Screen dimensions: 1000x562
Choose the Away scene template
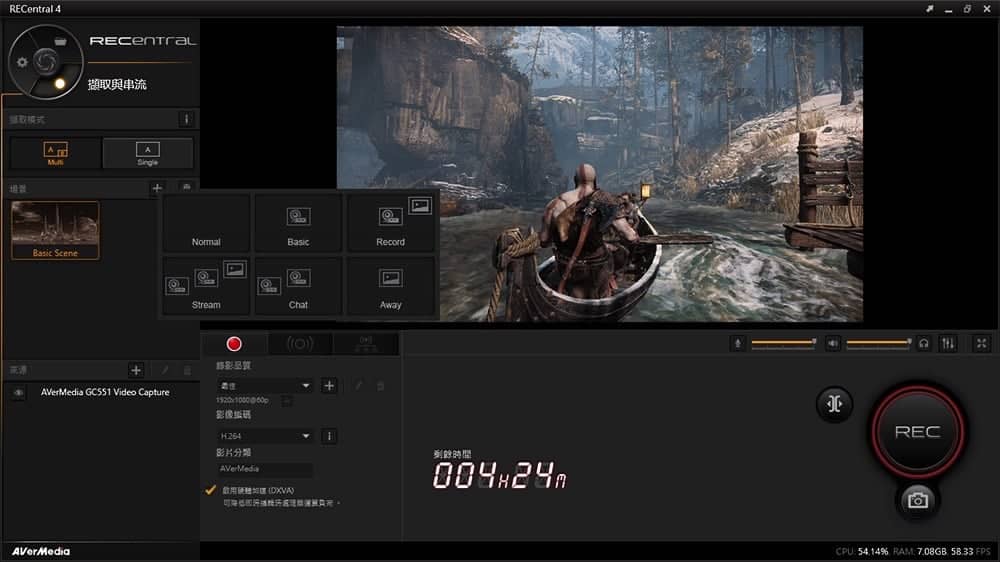point(390,286)
